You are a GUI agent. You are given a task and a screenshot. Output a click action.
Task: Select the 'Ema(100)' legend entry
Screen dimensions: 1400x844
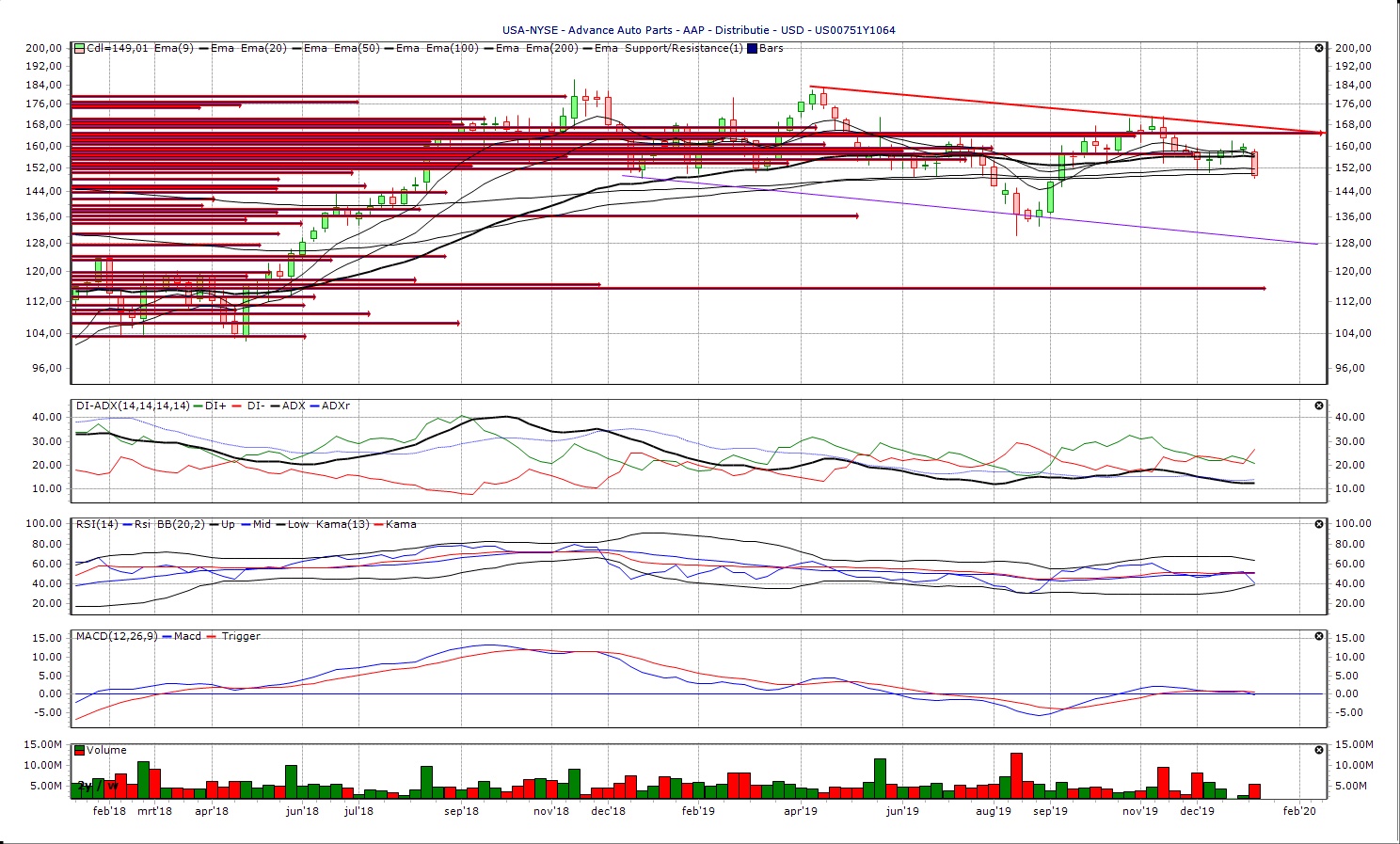(x=453, y=48)
